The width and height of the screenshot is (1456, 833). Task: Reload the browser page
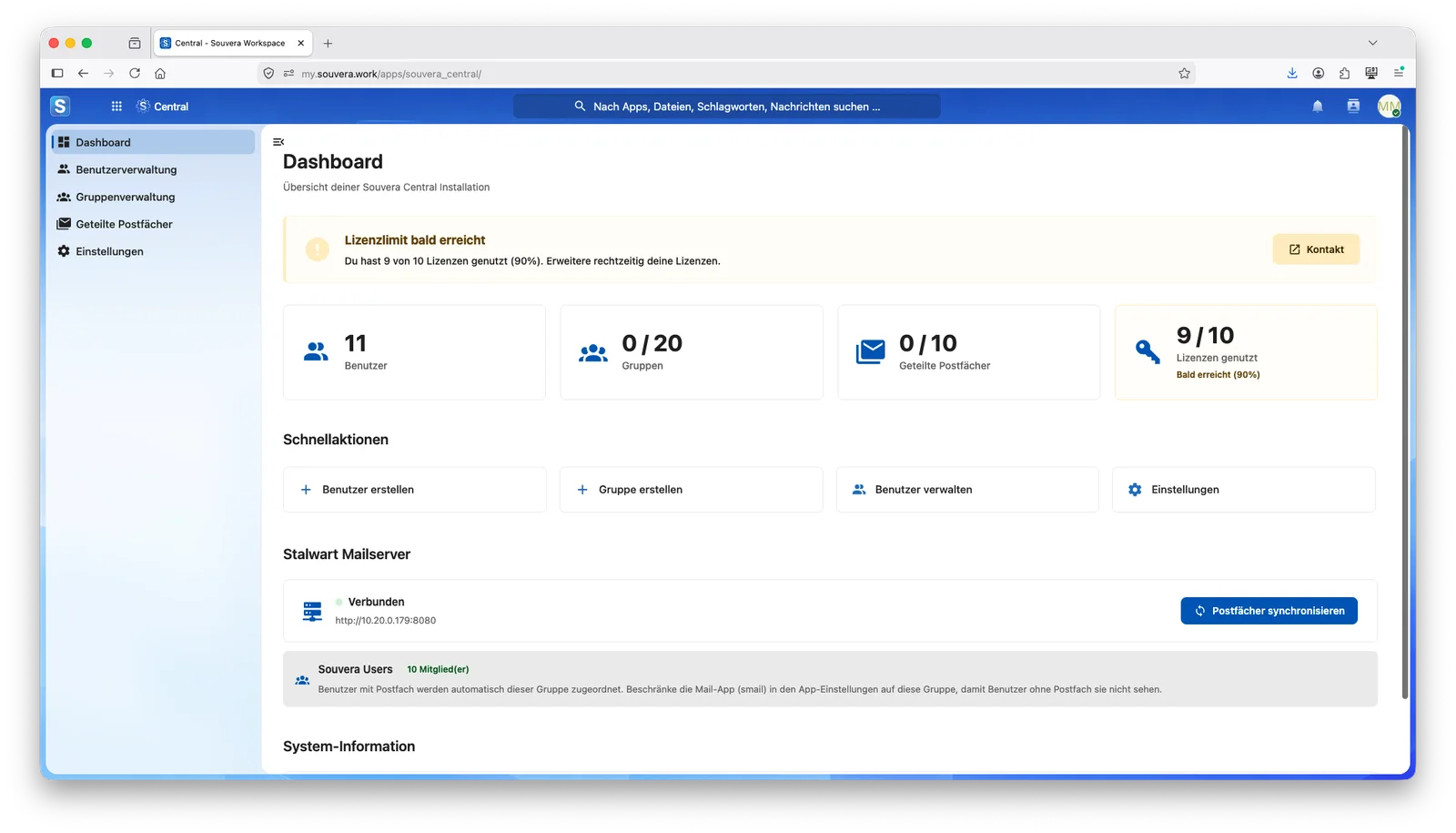[135, 74]
